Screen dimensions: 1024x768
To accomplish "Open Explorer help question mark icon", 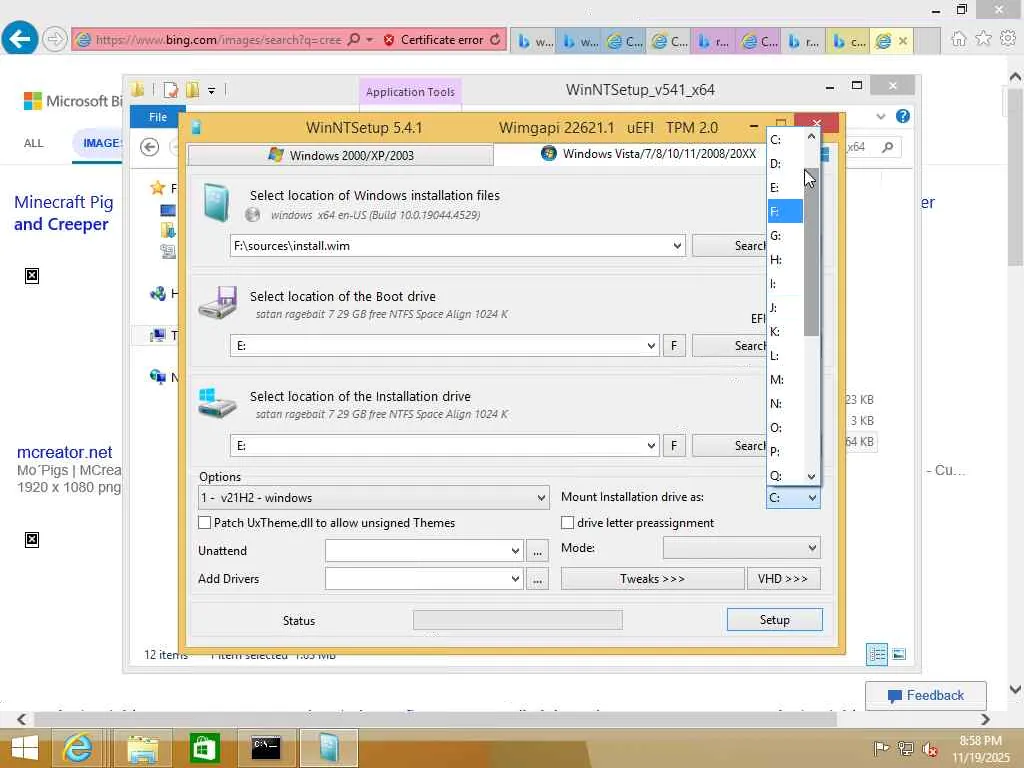I will [903, 116].
